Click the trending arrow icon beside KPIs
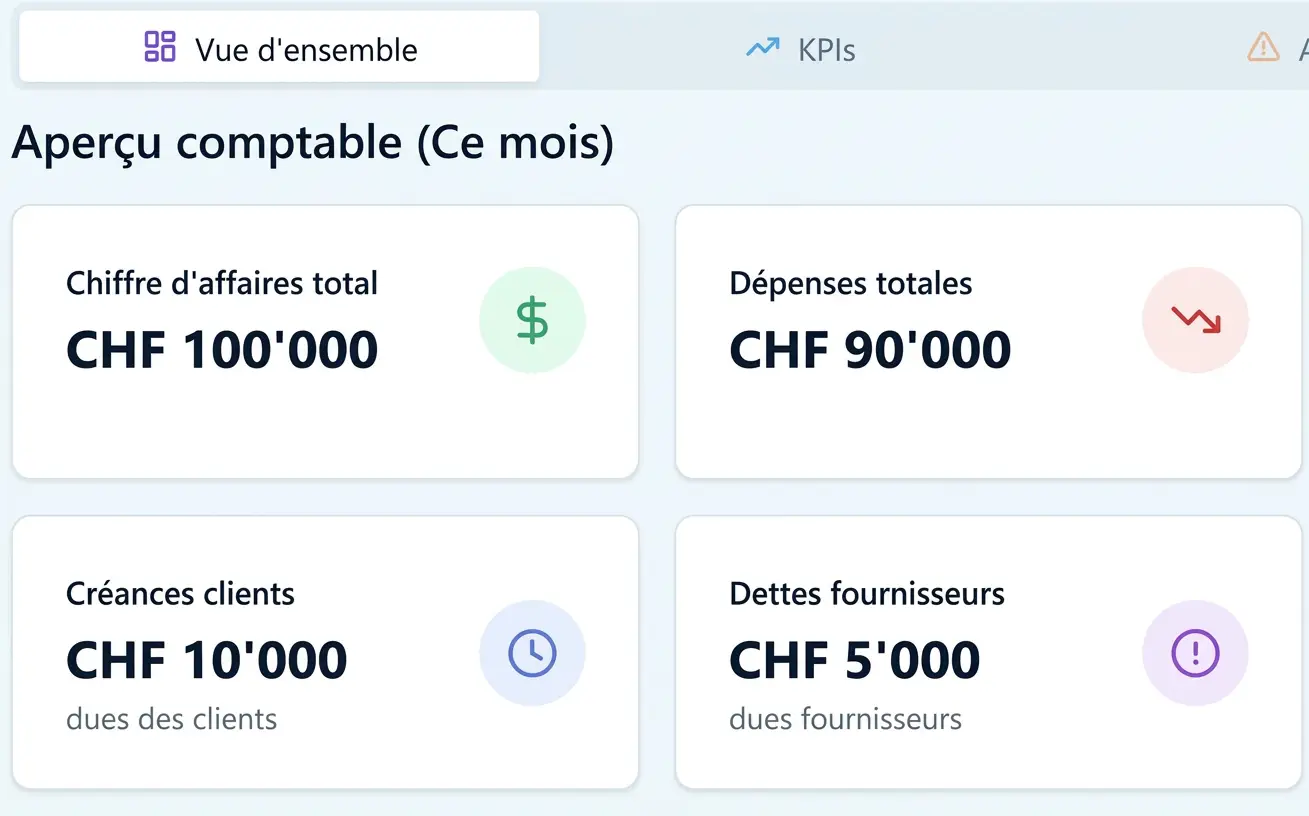The width and height of the screenshot is (1309, 816). click(x=762, y=47)
